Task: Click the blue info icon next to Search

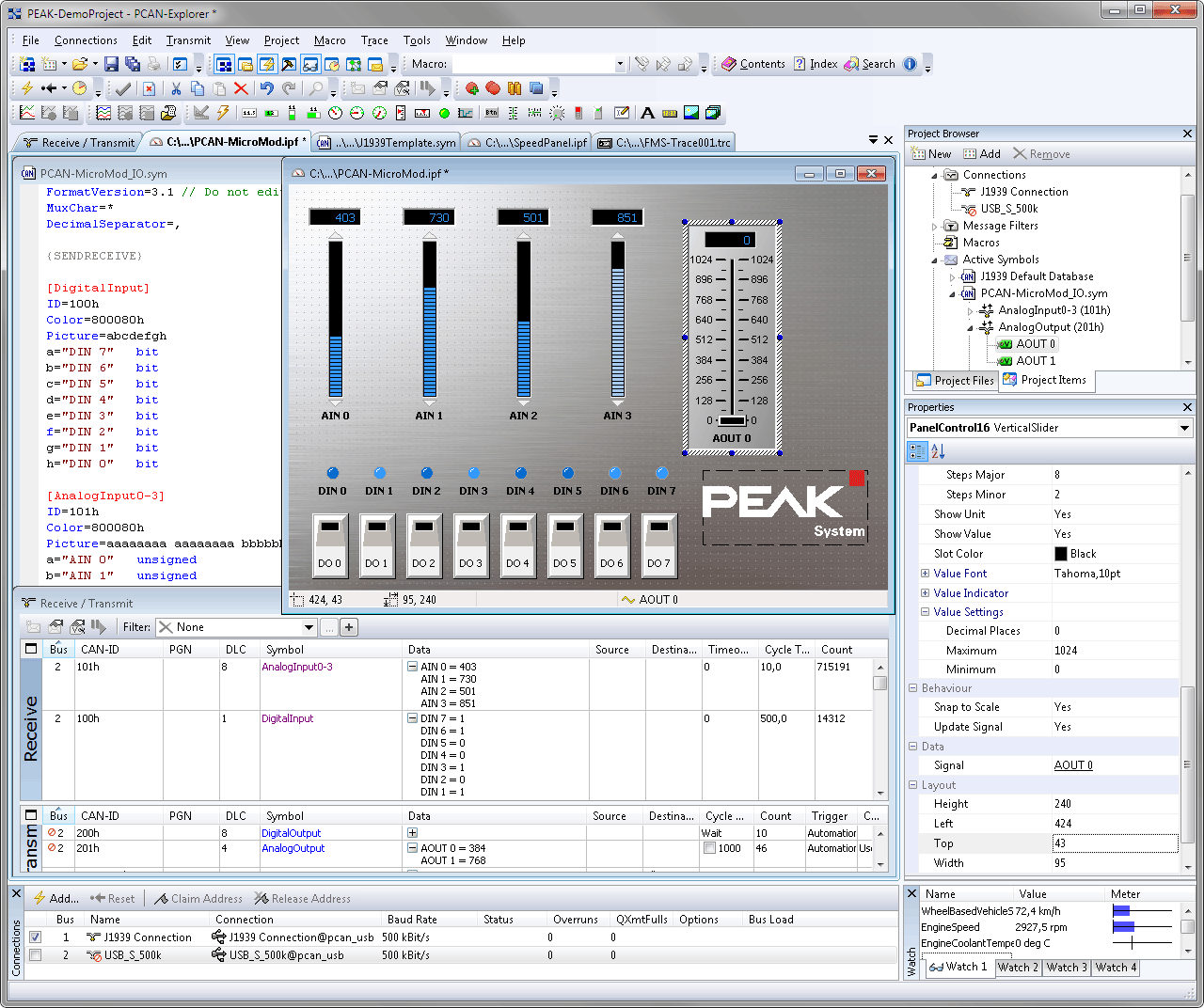Action: (x=910, y=64)
